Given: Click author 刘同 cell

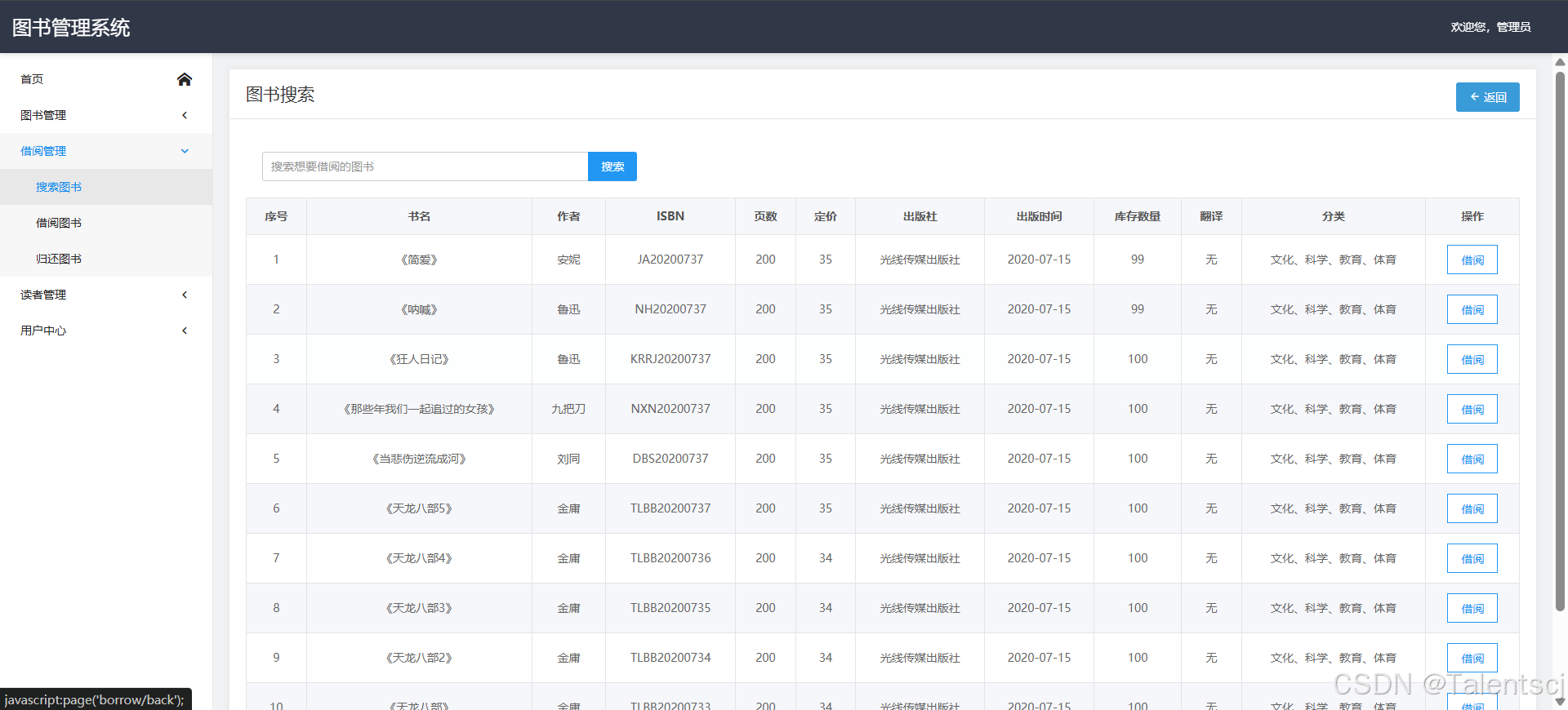Looking at the screenshot, I should click(x=568, y=459).
